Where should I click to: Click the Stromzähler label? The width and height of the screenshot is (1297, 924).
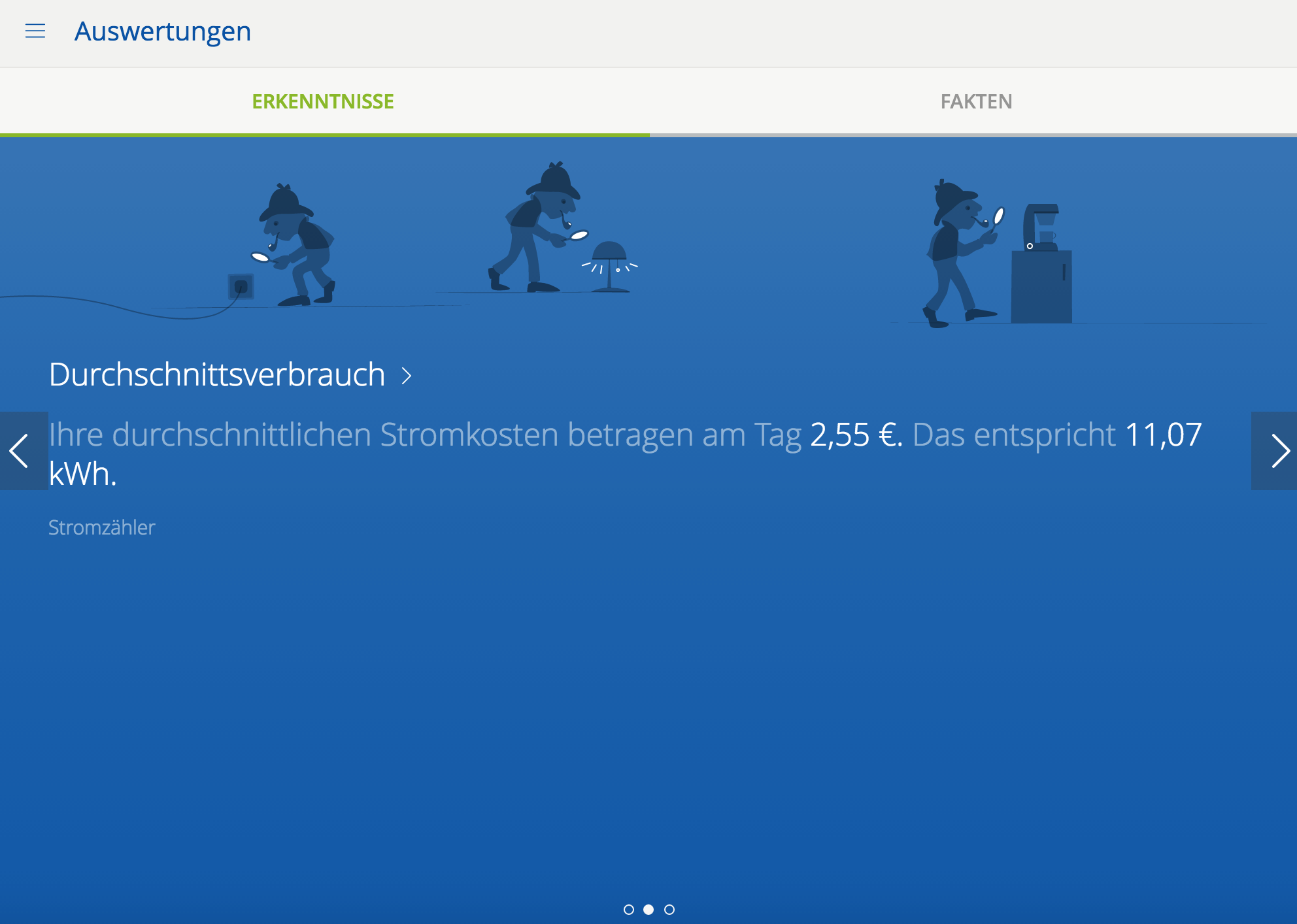[x=102, y=527]
